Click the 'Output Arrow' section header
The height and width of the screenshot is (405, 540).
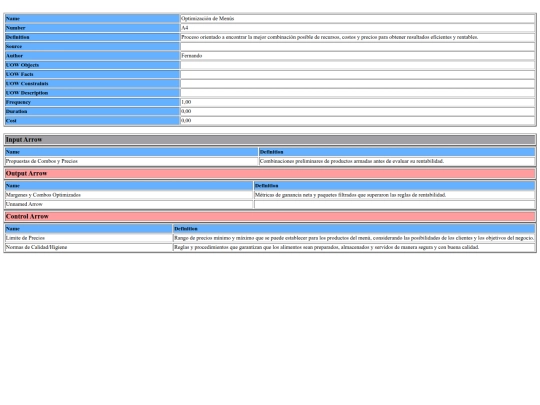point(270,174)
